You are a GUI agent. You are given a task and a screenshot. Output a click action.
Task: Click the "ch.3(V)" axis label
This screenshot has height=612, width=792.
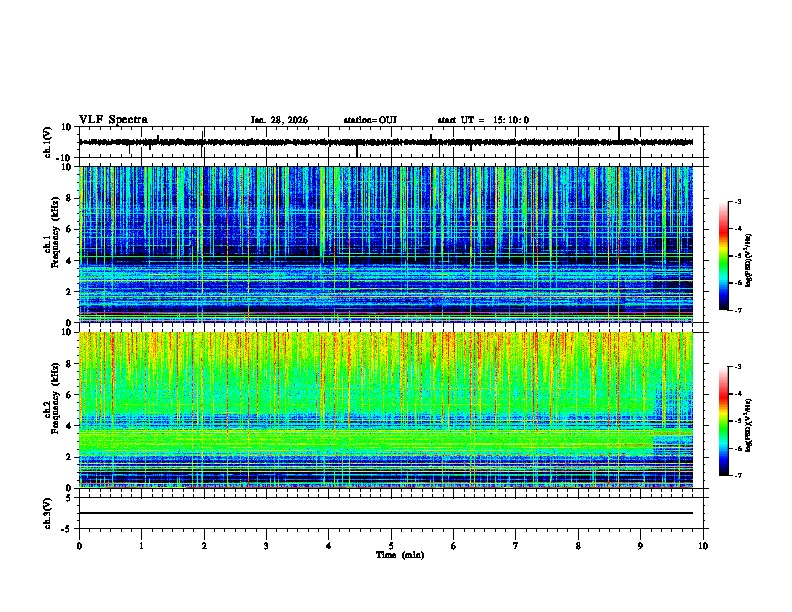[x=48, y=513]
